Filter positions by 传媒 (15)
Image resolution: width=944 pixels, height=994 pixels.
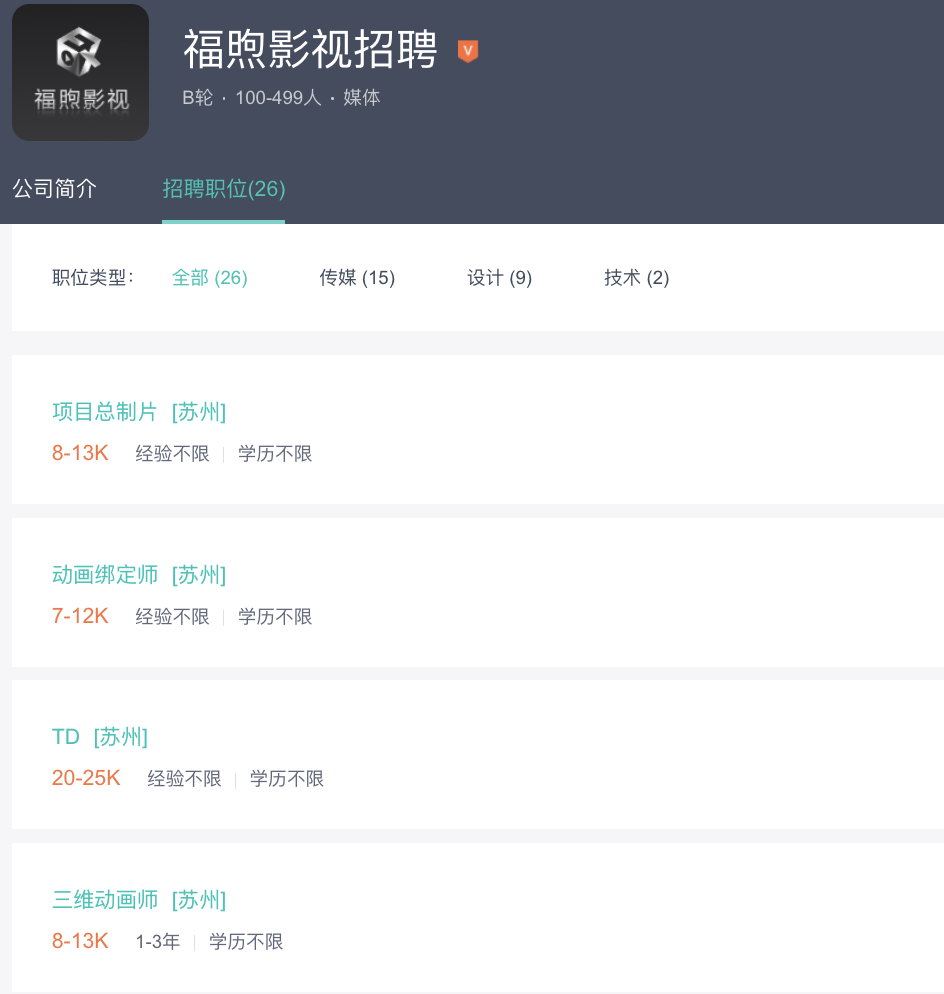click(357, 278)
